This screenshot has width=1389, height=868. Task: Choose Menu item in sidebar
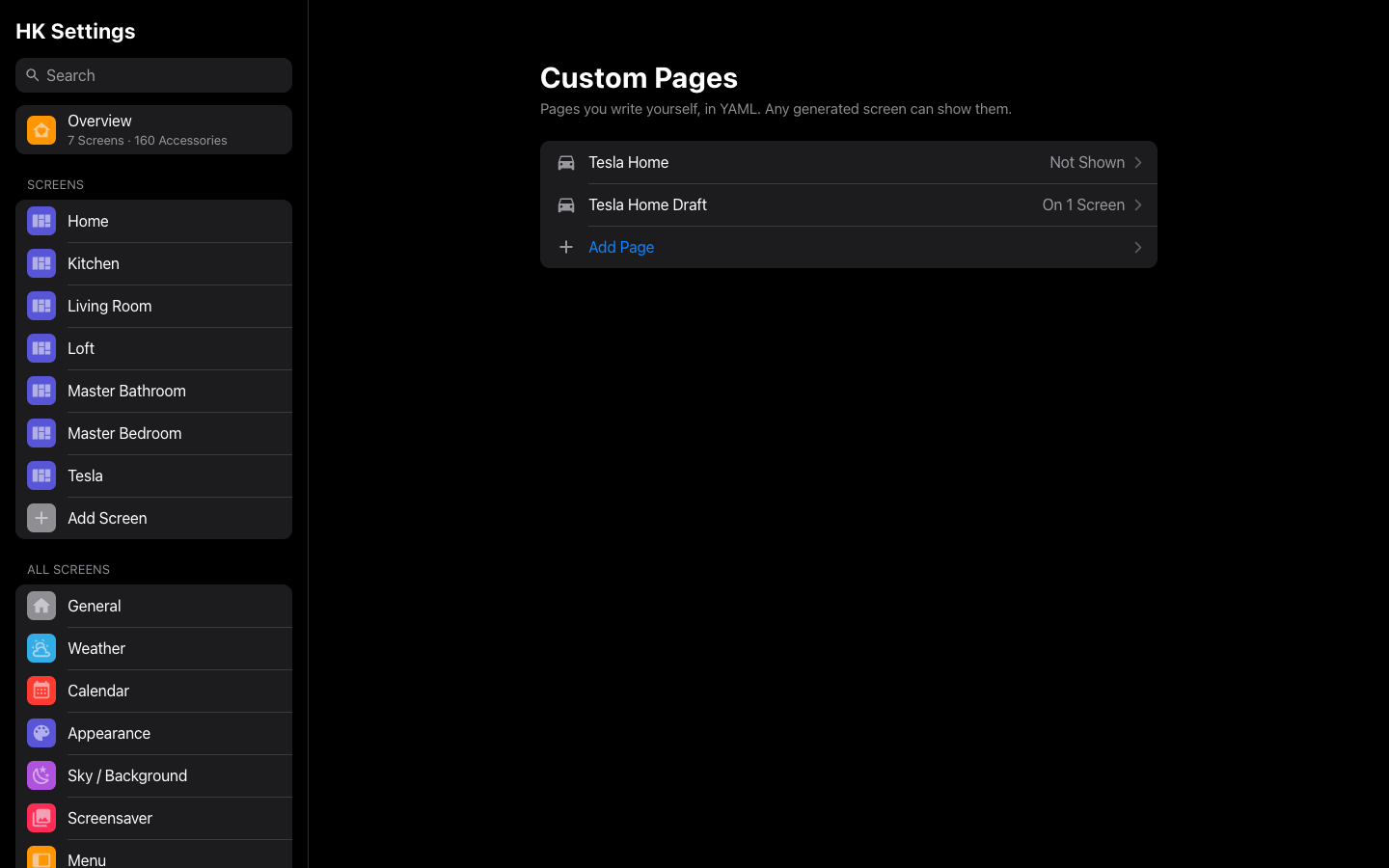coord(153,854)
